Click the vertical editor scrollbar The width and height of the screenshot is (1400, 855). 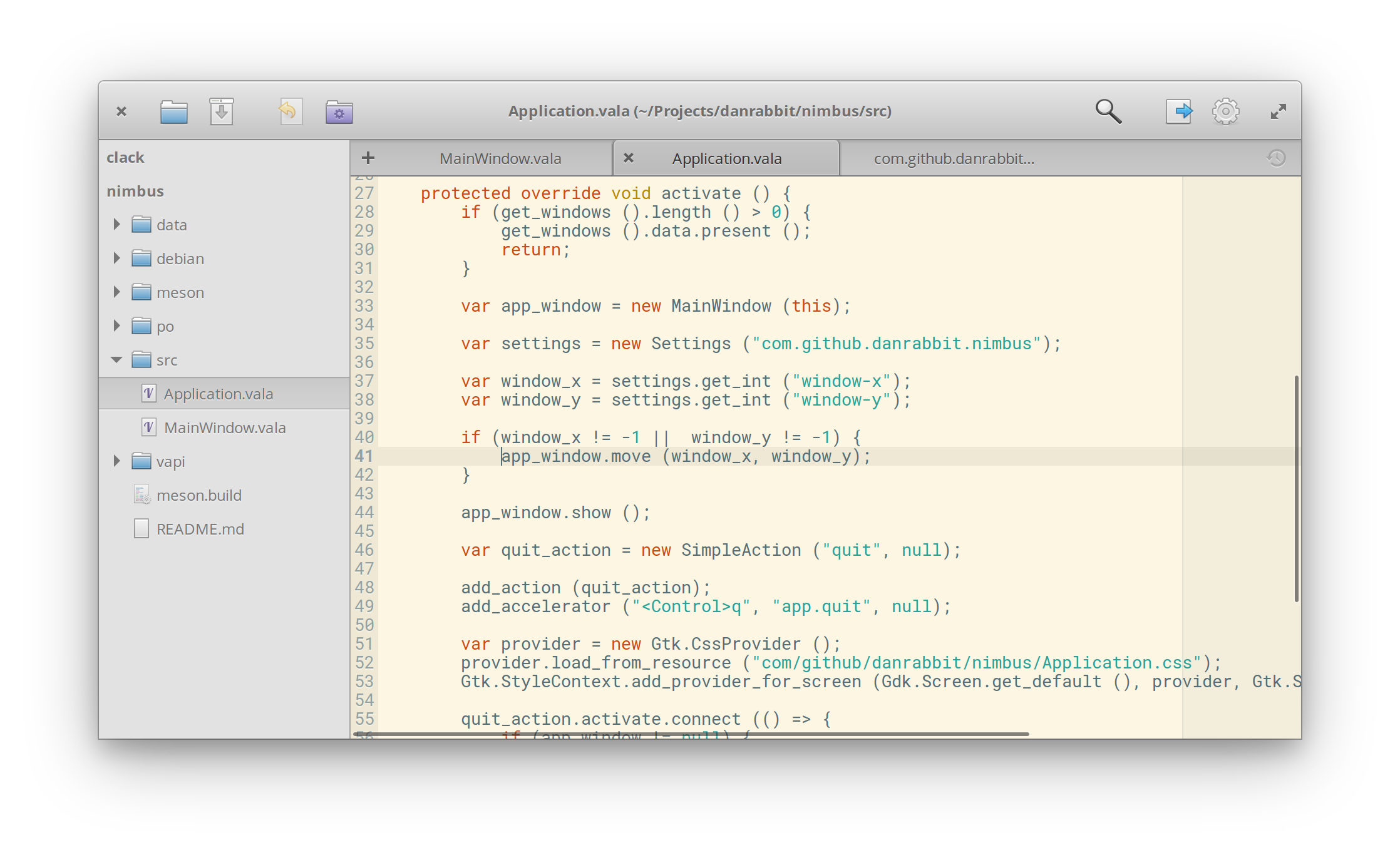click(x=1296, y=488)
